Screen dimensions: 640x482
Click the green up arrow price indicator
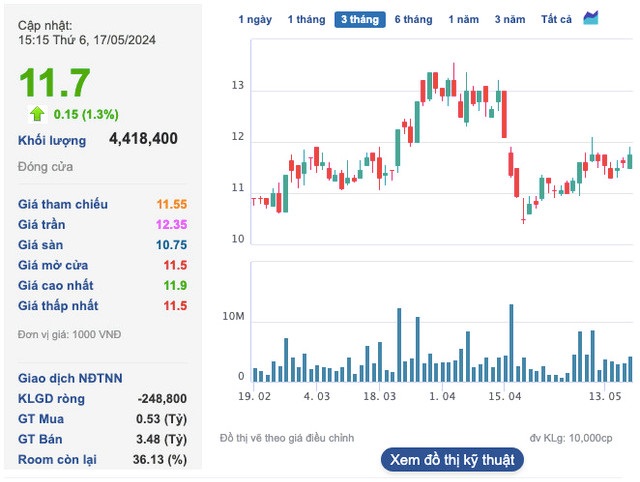tap(37, 113)
